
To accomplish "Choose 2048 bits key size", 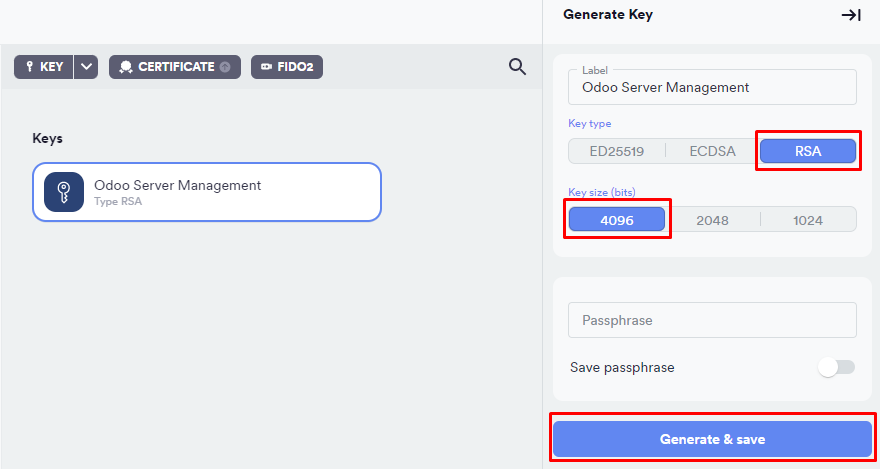I will click(x=712, y=219).
